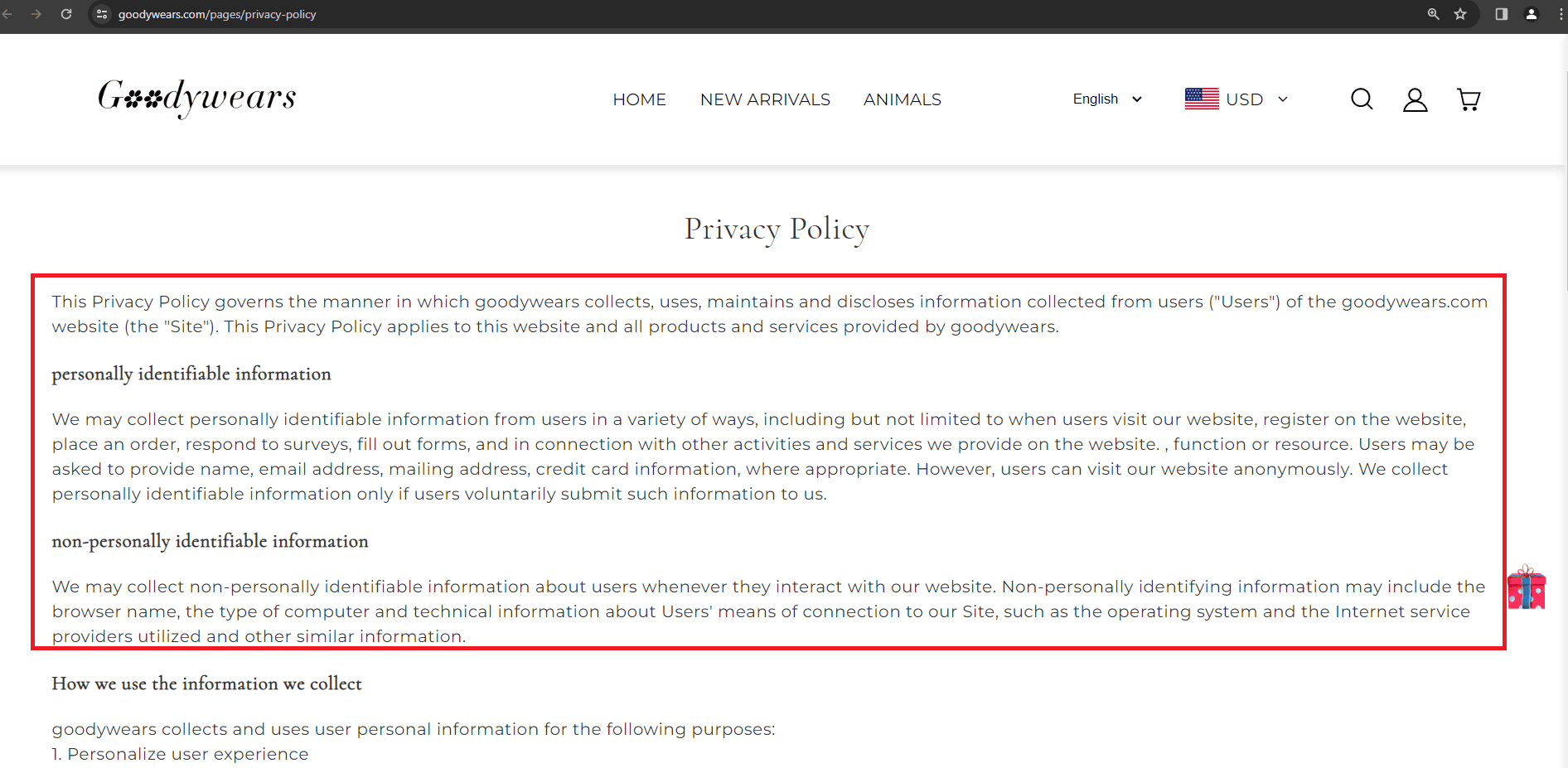Go to the HOME menu item
Screen dimensions: 1568x768
[x=639, y=99]
